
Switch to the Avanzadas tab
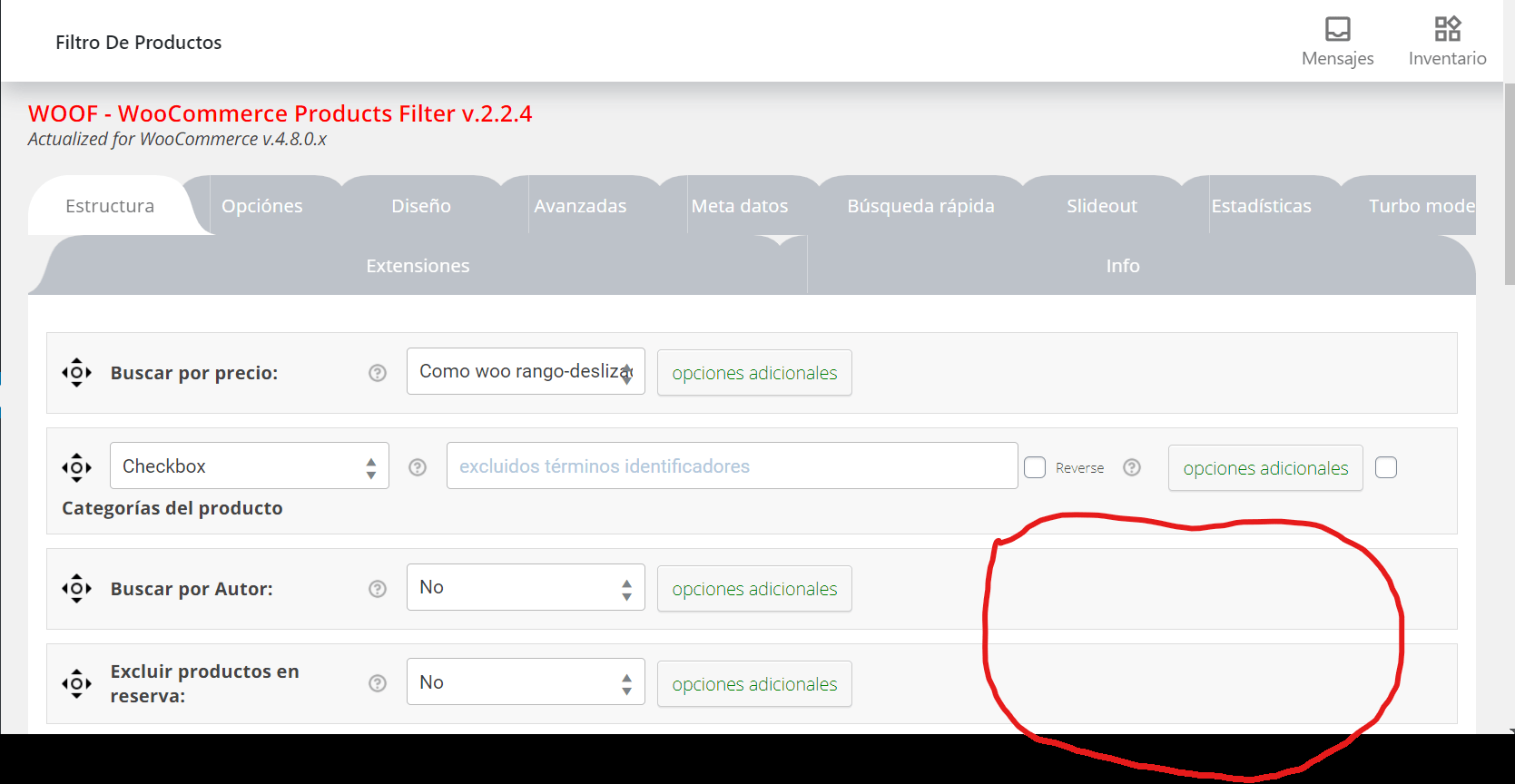(x=580, y=206)
